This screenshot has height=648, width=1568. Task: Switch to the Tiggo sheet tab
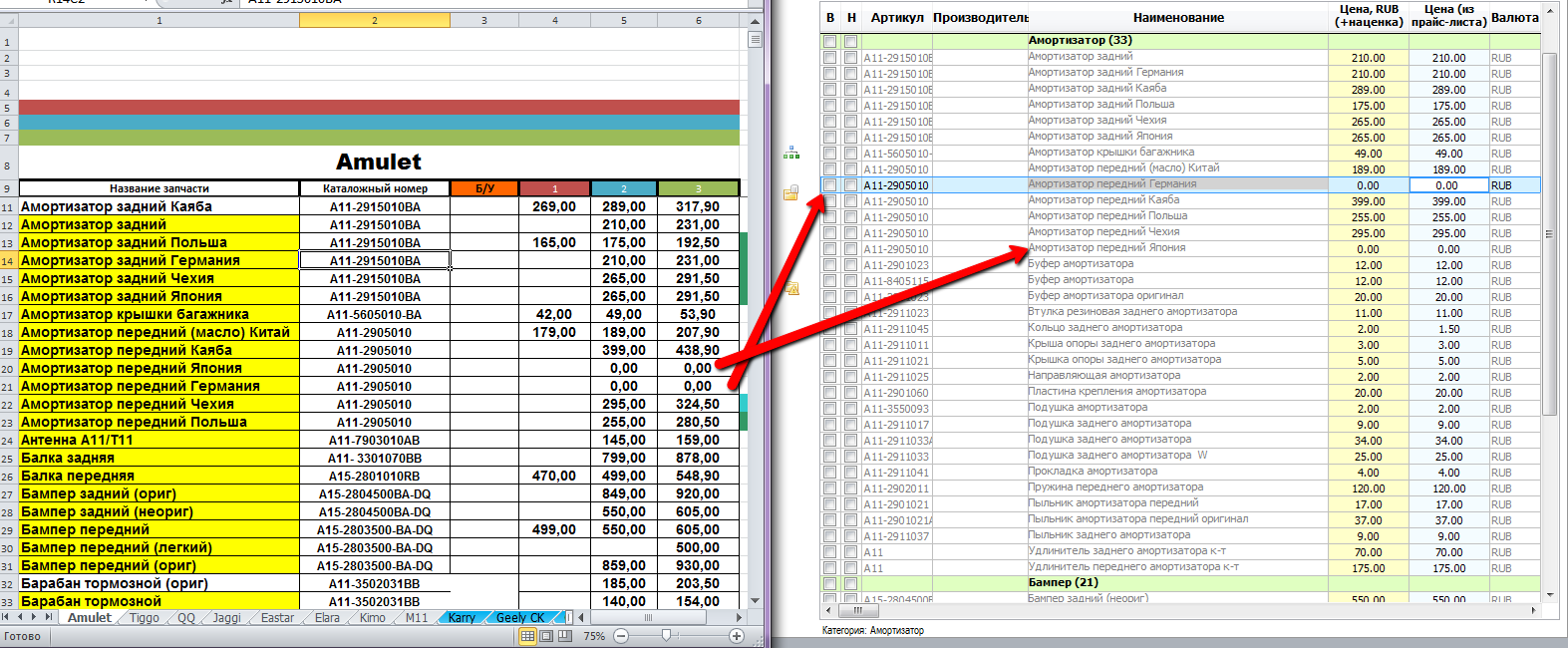point(145,618)
